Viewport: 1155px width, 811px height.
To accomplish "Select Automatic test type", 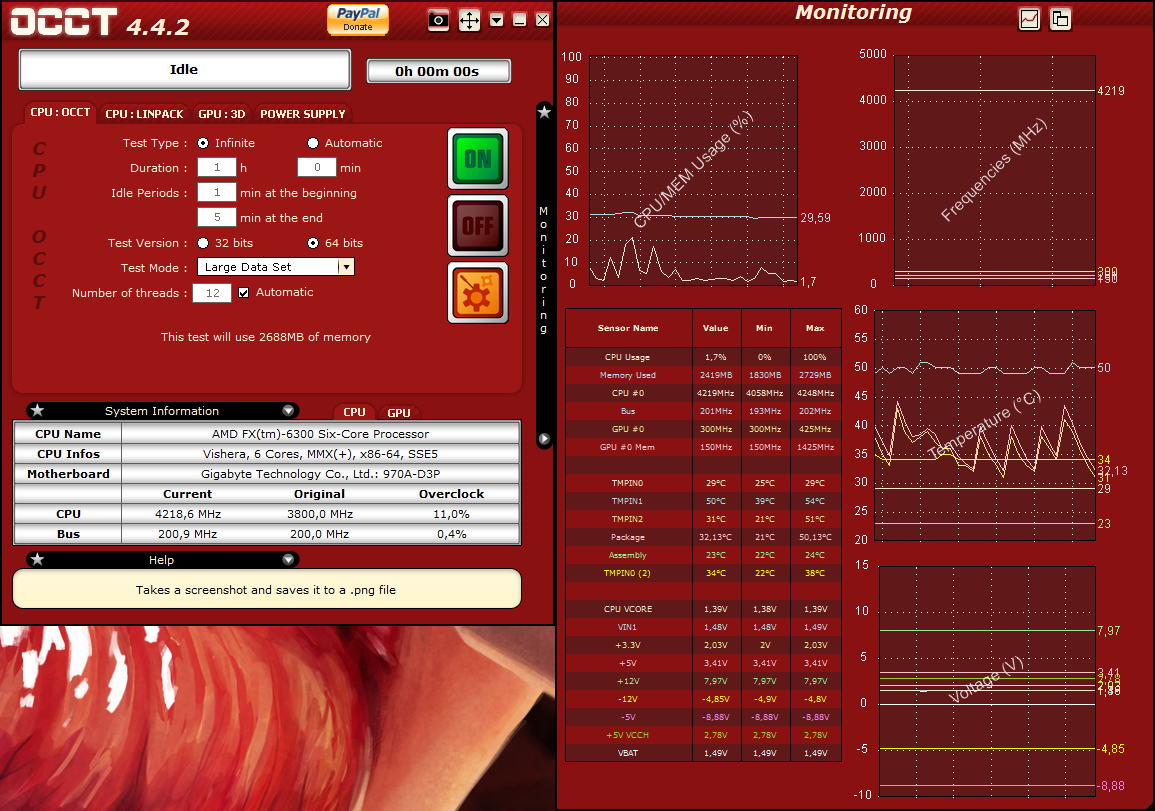I will [x=313, y=143].
